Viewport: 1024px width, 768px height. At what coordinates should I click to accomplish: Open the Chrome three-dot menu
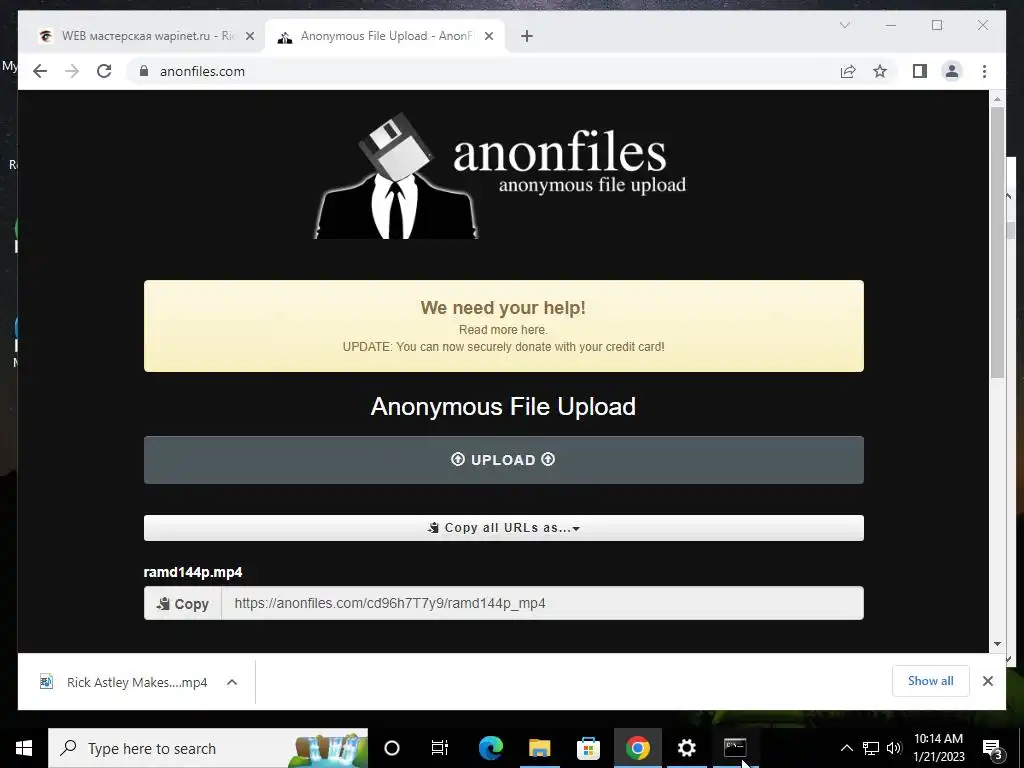(x=984, y=71)
